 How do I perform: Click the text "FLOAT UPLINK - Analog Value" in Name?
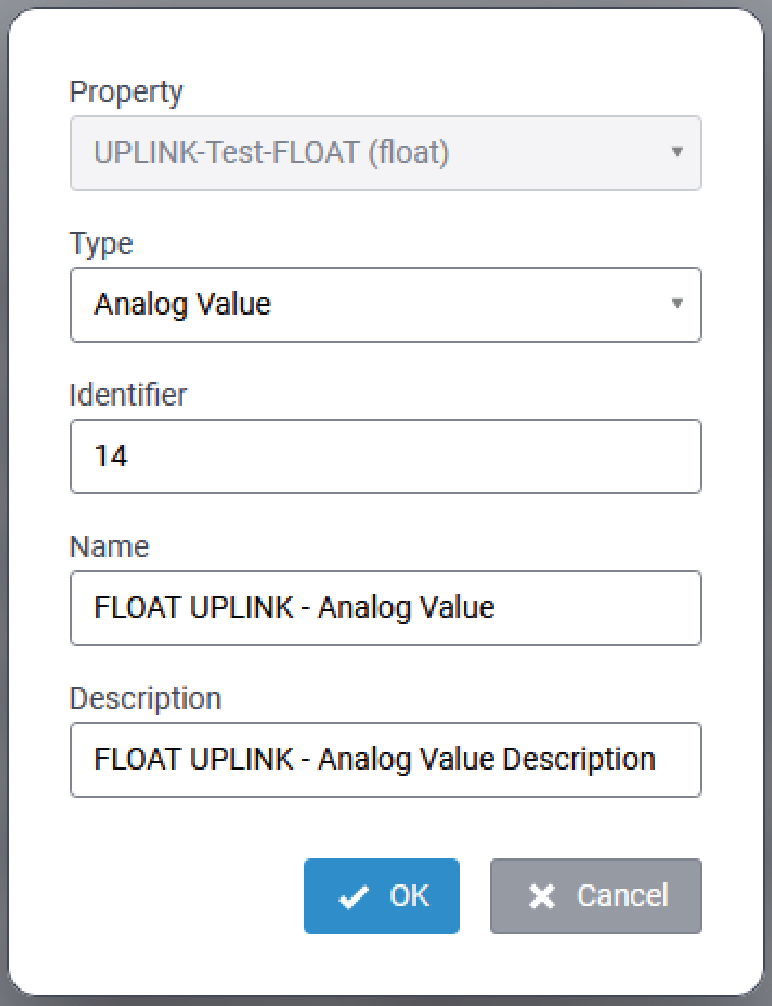point(294,608)
